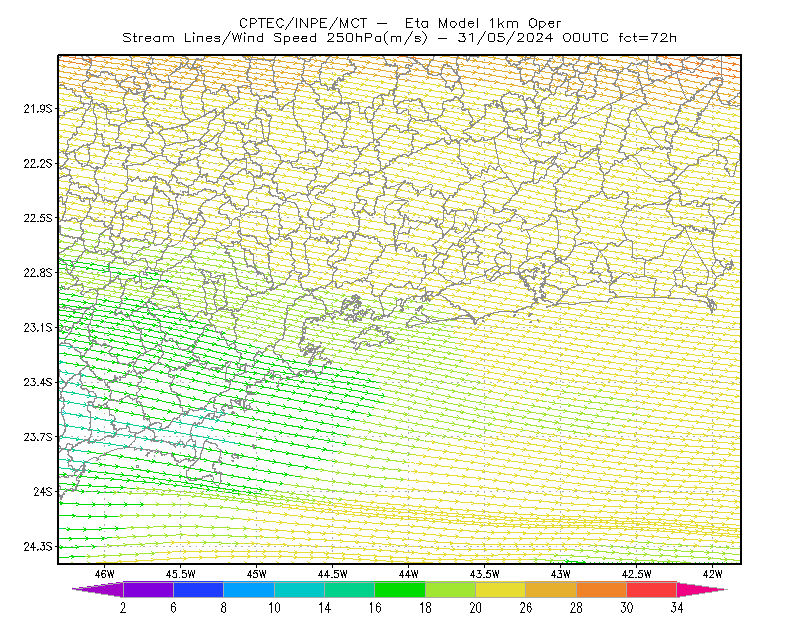Click the purple left arrow legend end
The width and height of the screenshot is (800, 618).
point(98,589)
